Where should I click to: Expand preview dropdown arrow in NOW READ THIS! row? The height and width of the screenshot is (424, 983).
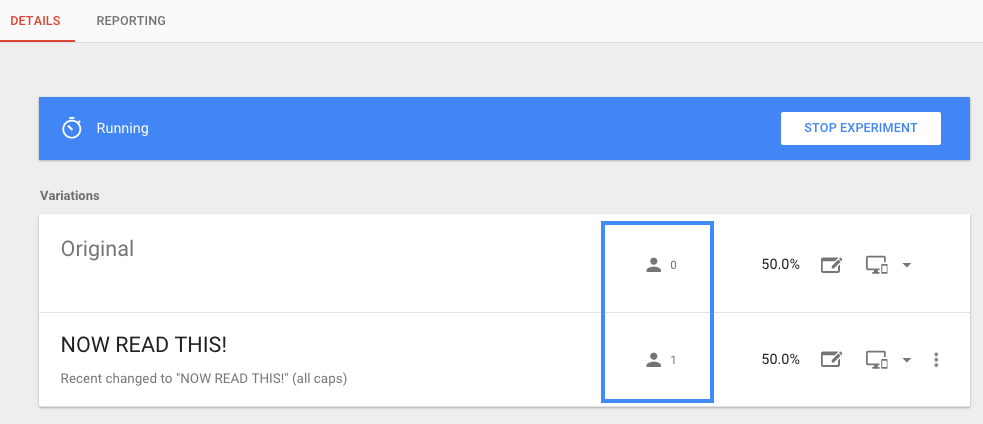point(907,360)
